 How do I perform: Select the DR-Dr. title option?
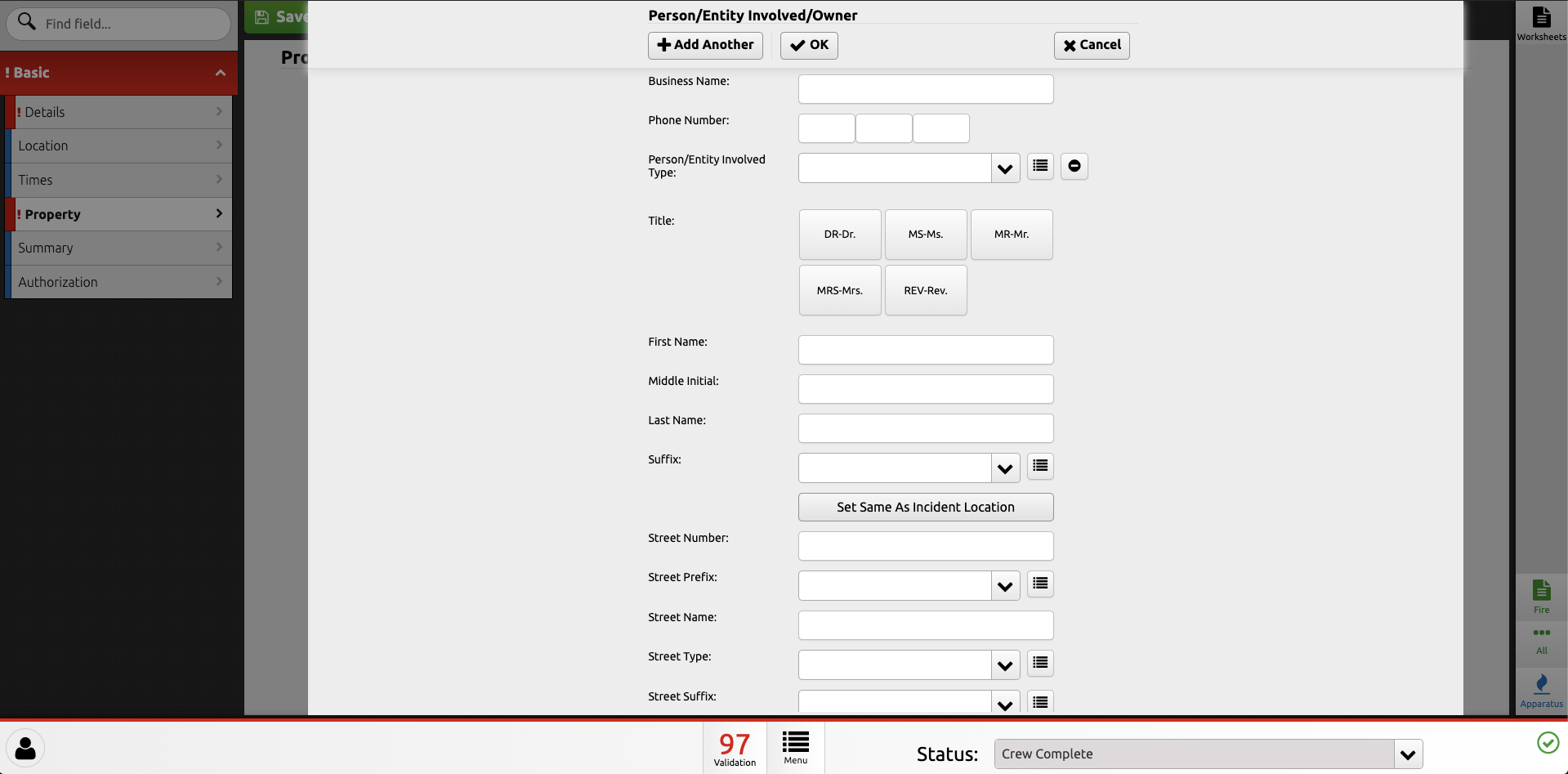[x=839, y=235]
